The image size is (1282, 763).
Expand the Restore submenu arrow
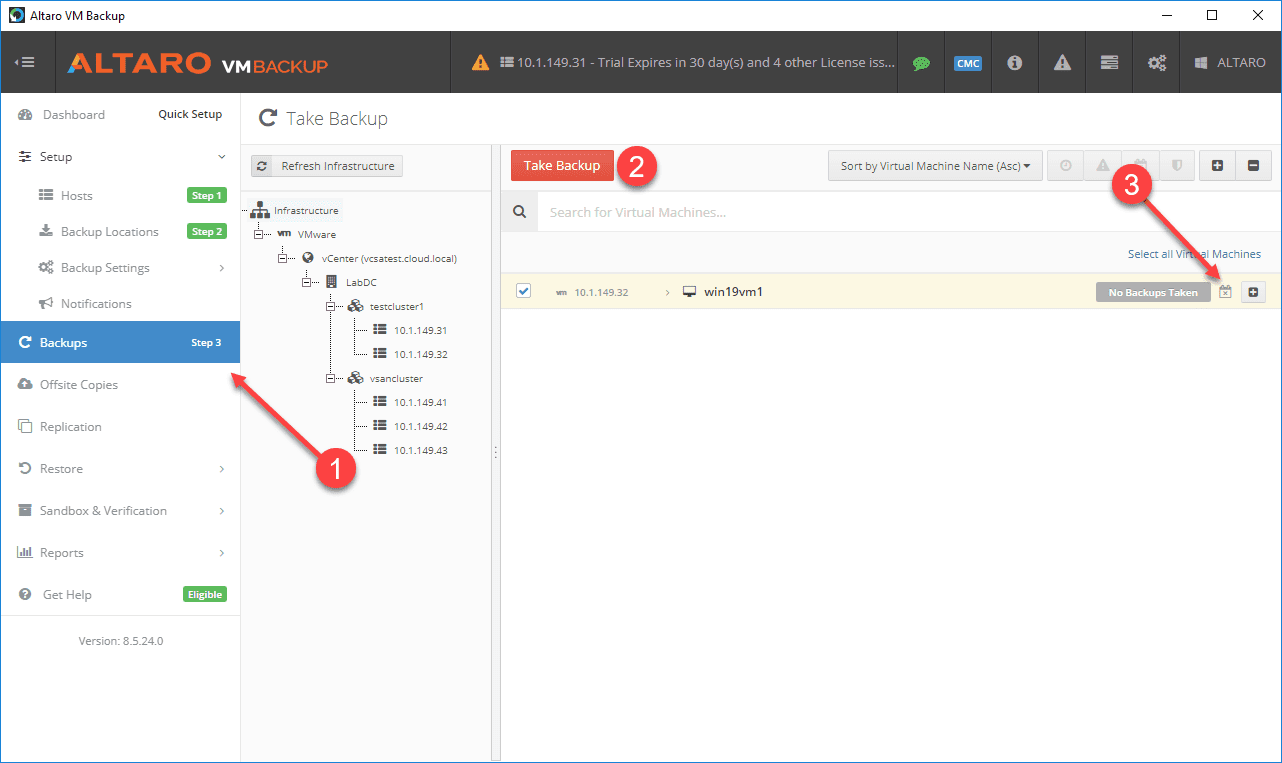point(222,469)
